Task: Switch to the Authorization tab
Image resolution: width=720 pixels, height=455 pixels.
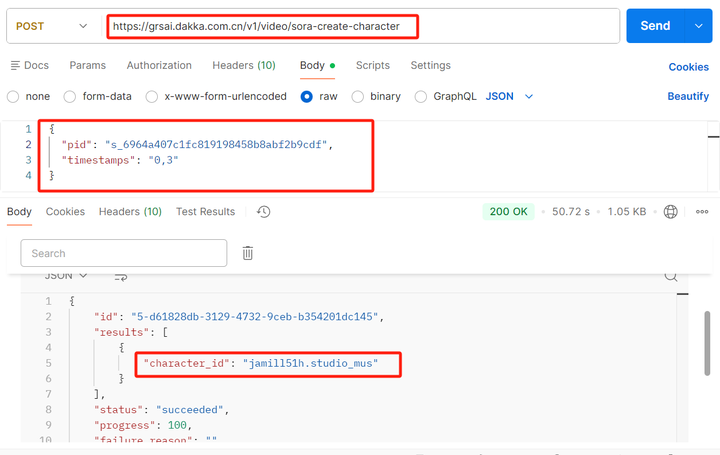Action: (159, 65)
